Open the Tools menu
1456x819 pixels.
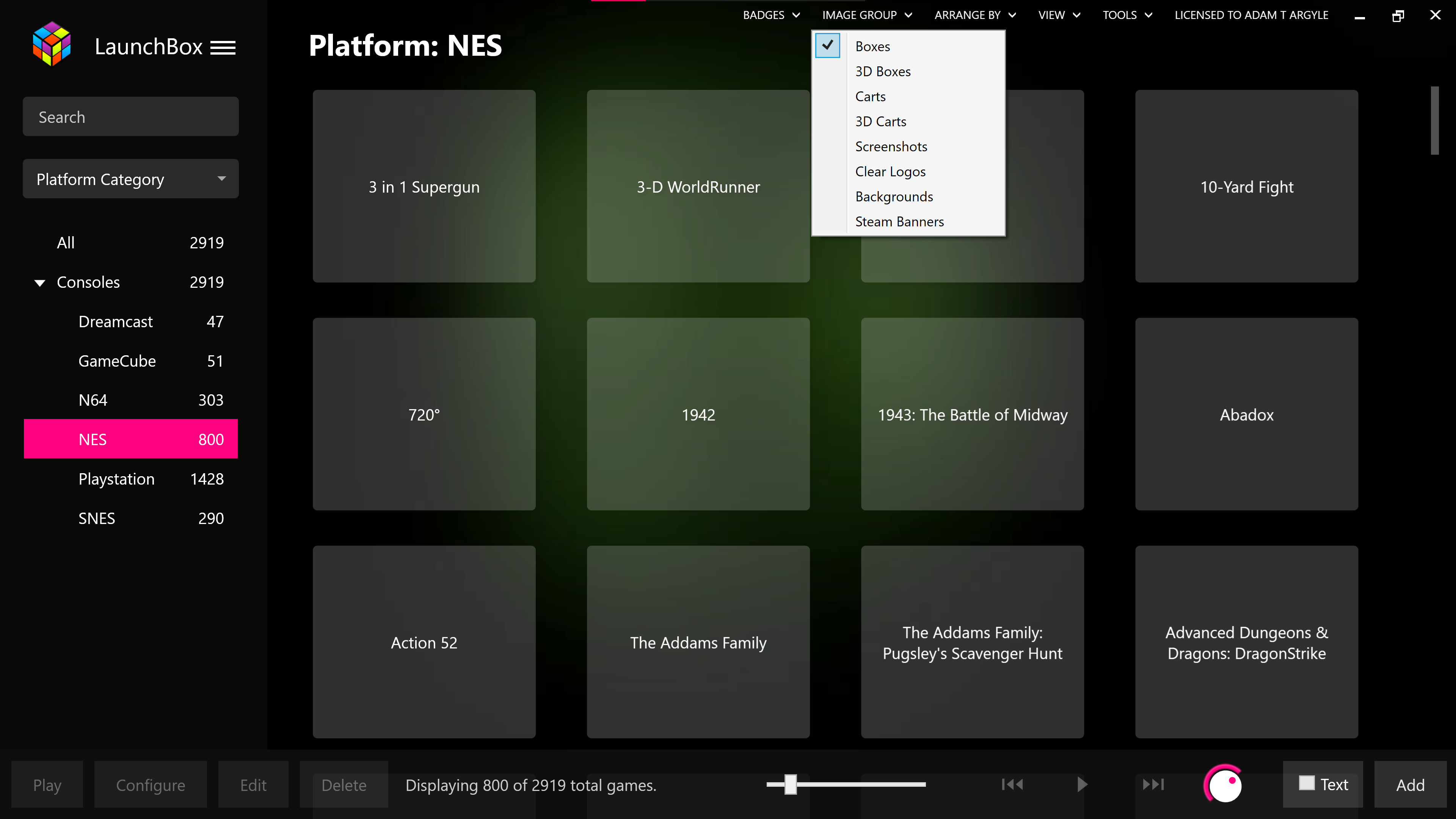pyautogui.click(x=1127, y=15)
